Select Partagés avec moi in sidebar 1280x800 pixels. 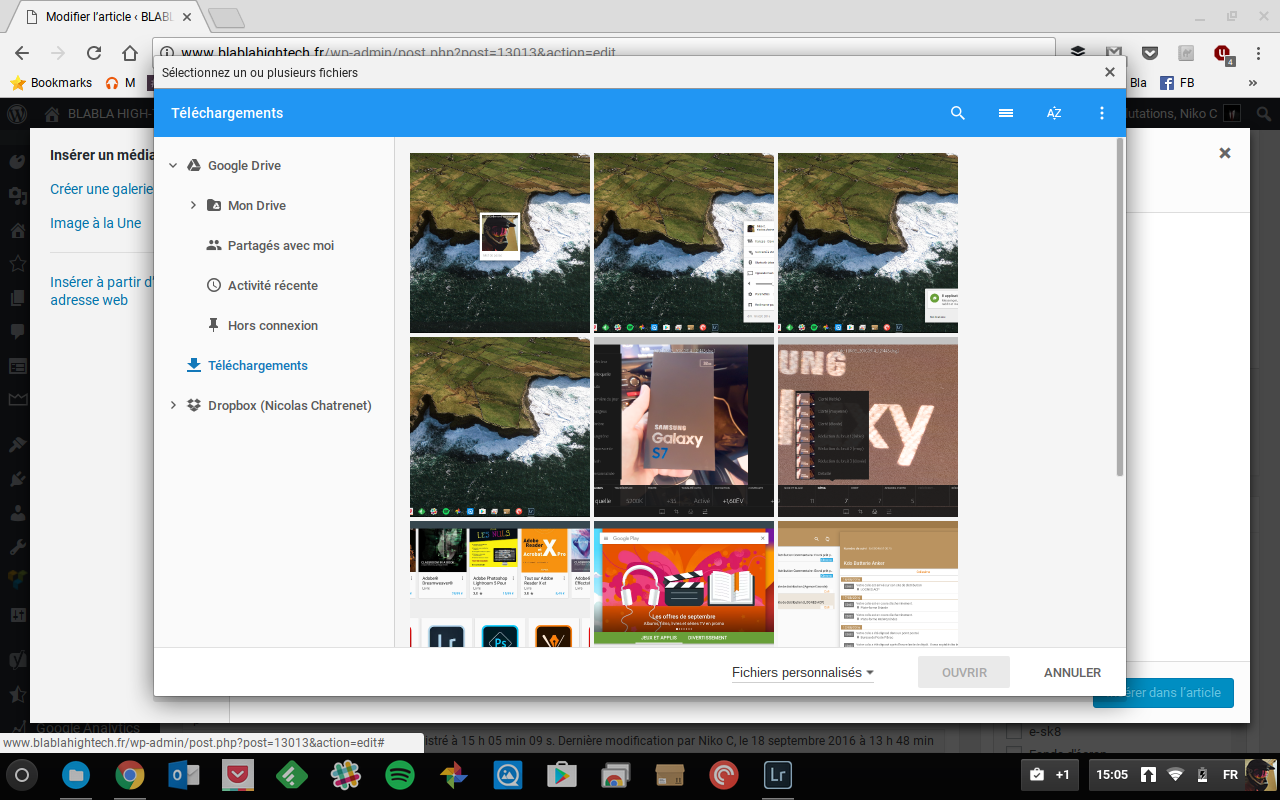point(280,246)
